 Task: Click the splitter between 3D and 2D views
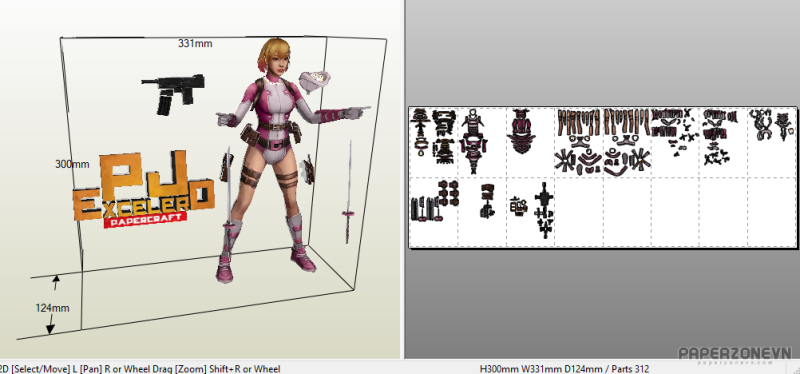click(404, 180)
